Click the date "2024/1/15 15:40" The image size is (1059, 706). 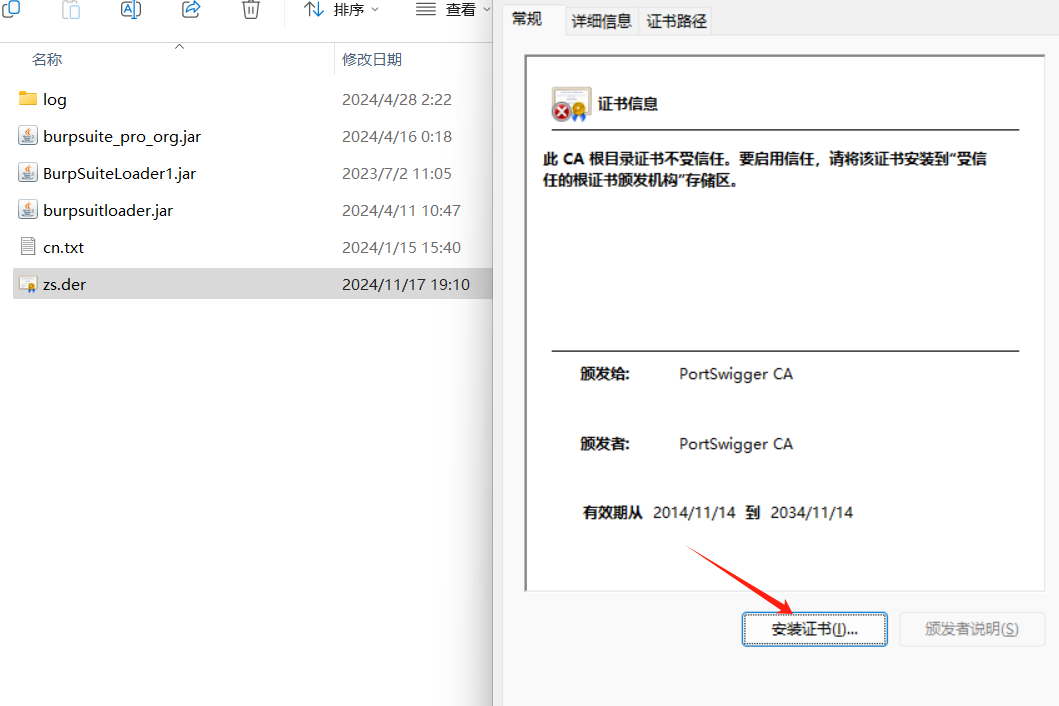click(401, 248)
